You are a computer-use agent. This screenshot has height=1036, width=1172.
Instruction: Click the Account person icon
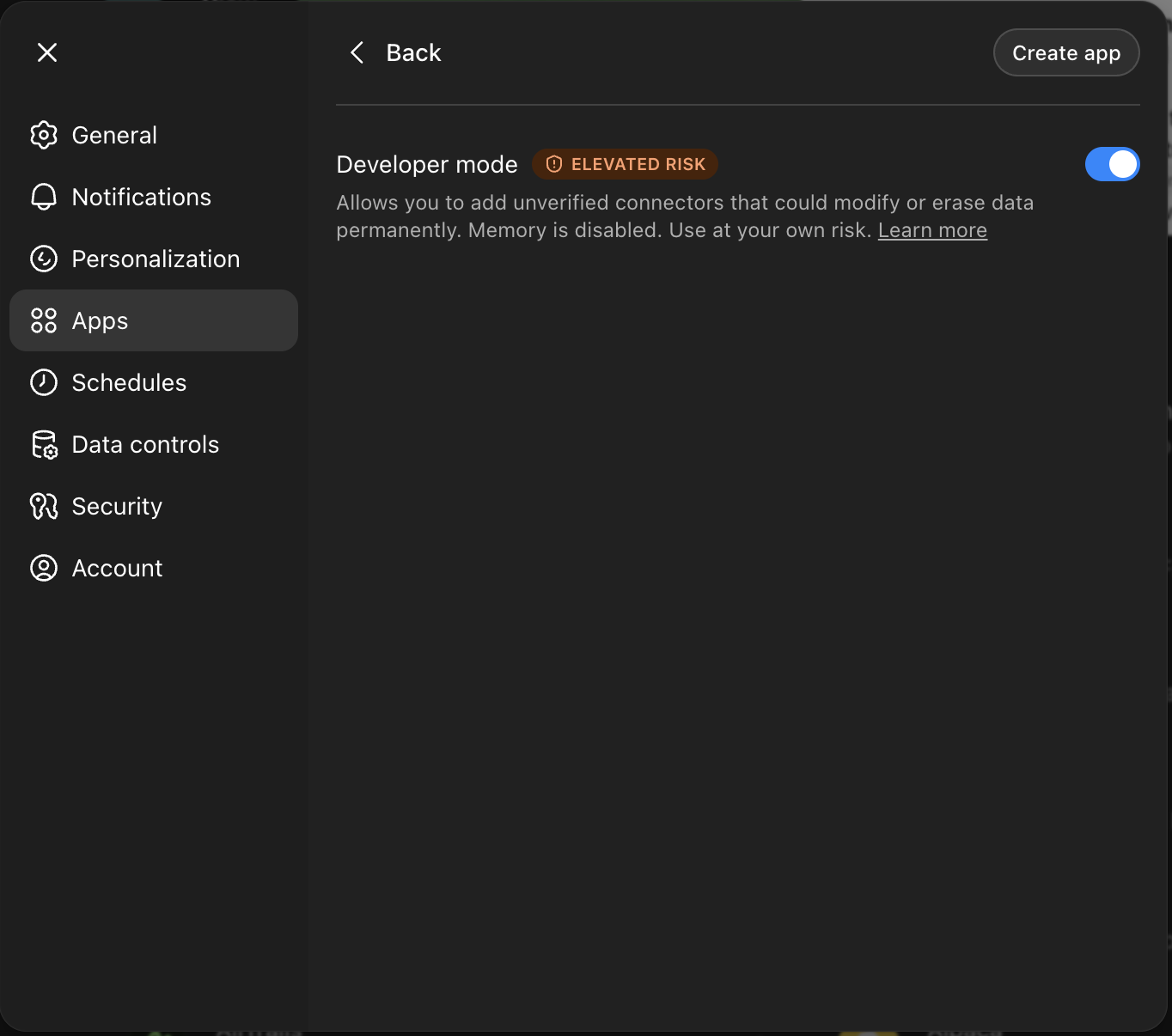pyautogui.click(x=44, y=568)
